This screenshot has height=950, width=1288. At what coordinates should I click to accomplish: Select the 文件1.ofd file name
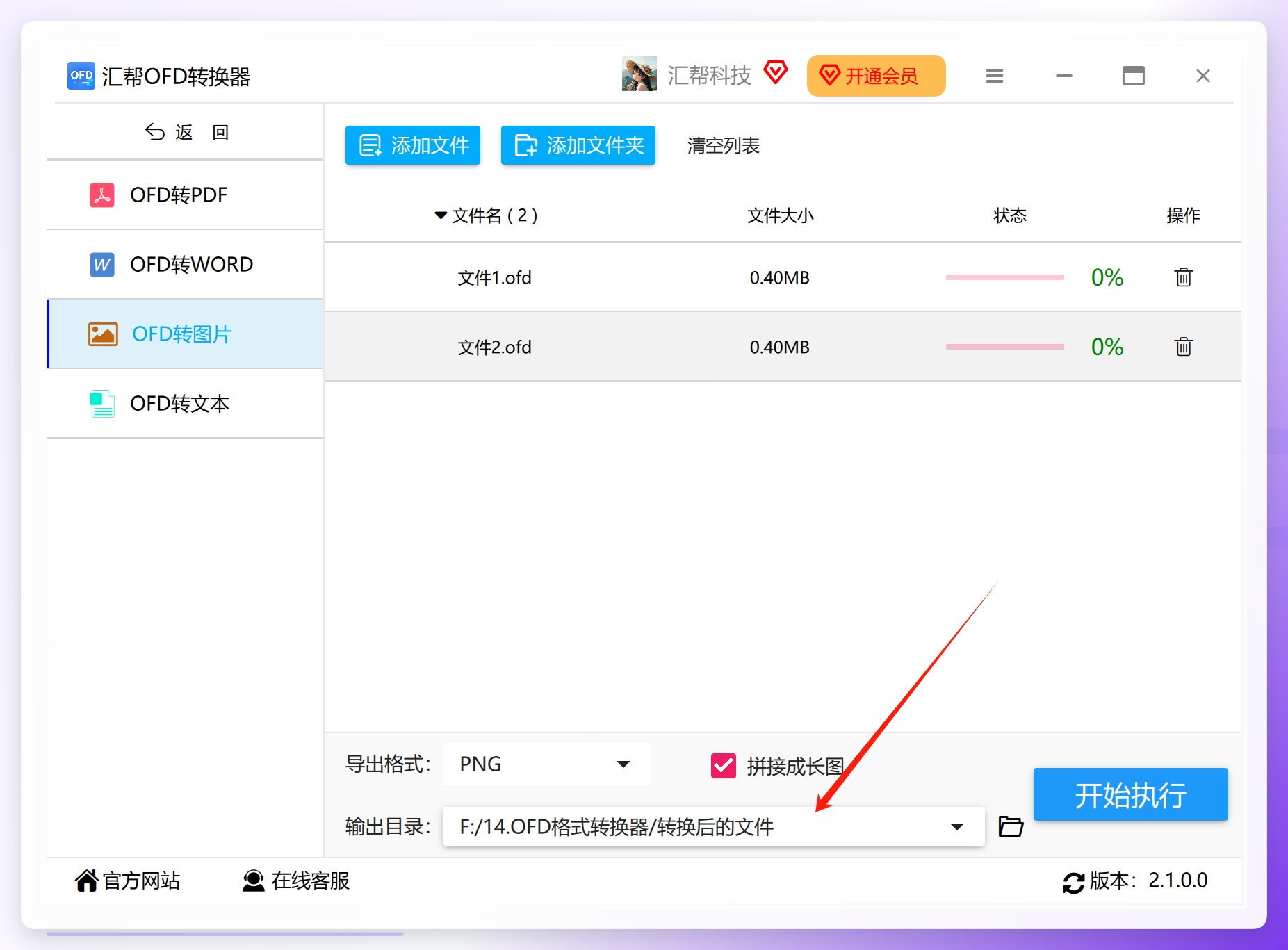pos(494,278)
